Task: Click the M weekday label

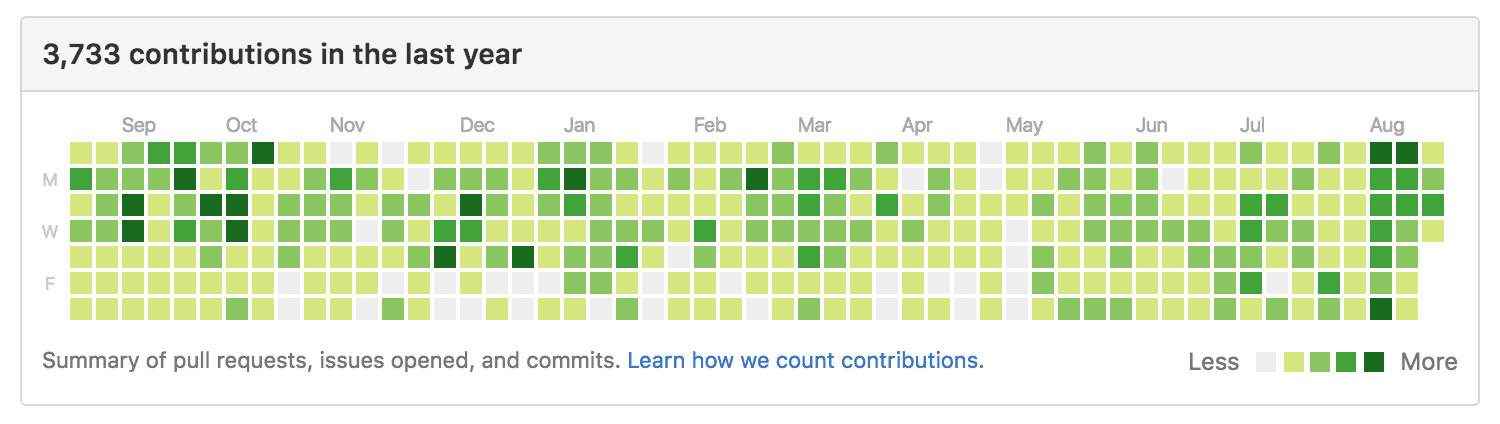Action: click(49, 180)
